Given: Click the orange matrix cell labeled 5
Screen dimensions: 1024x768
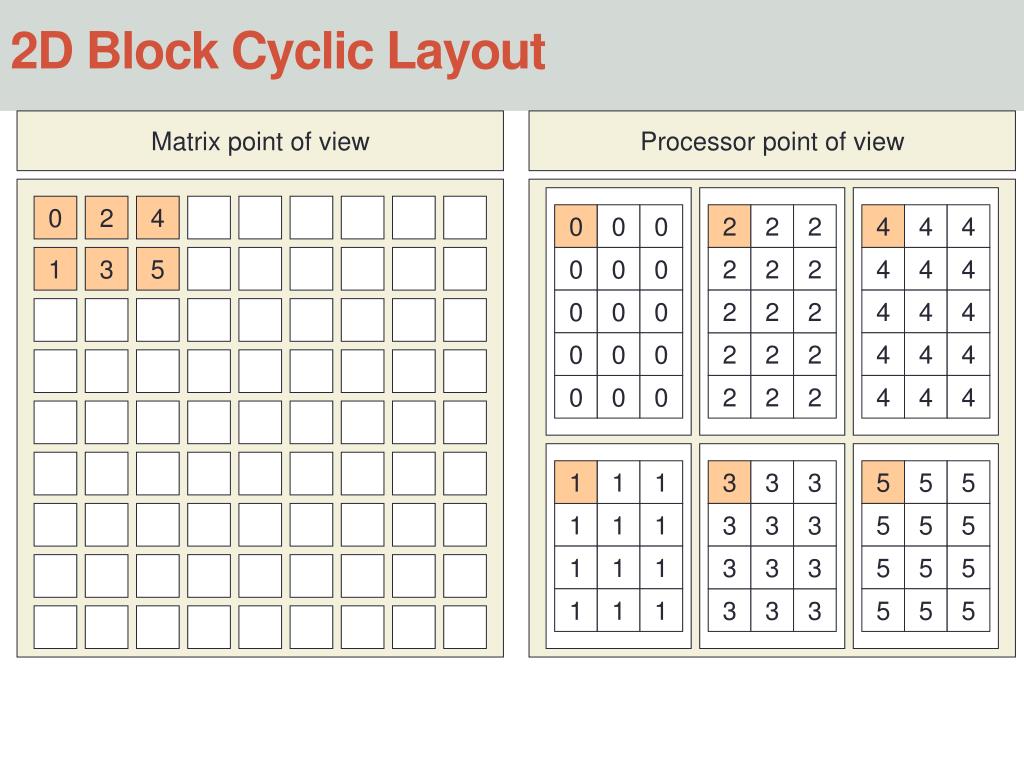Looking at the screenshot, I should pyautogui.click(x=157, y=268).
